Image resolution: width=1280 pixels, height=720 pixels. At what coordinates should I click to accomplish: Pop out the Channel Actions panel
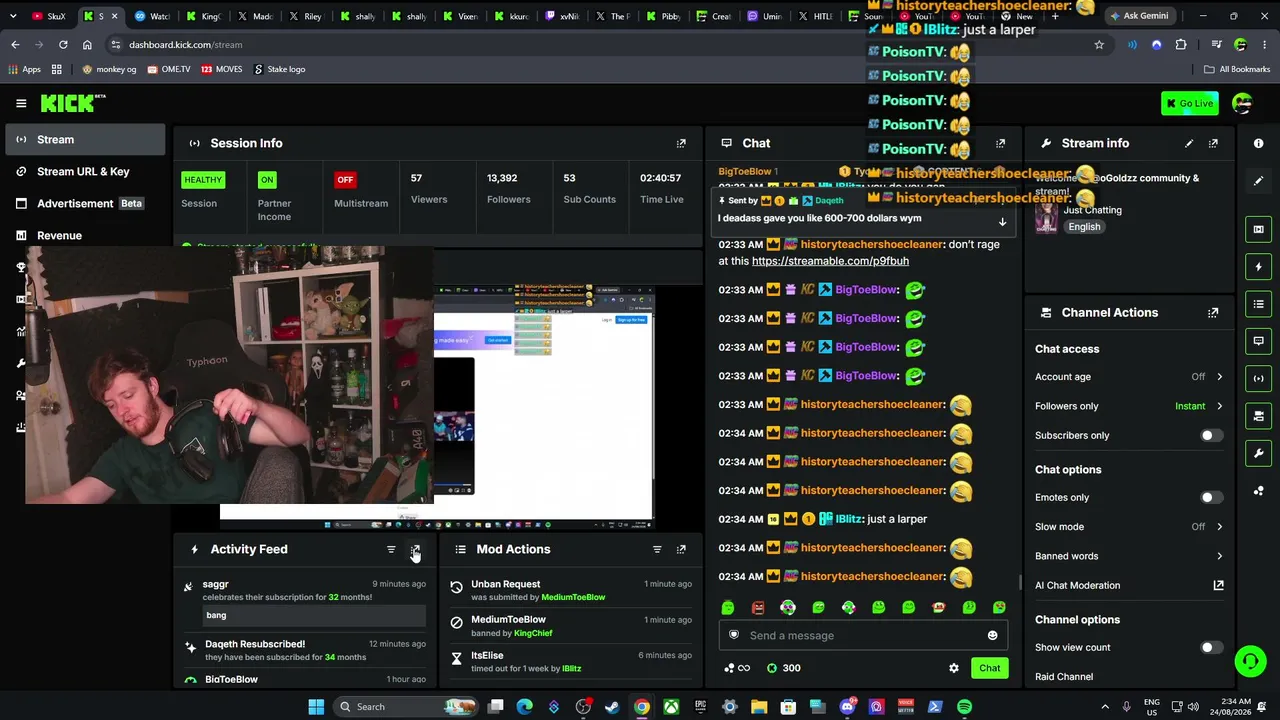point(1213,312)
